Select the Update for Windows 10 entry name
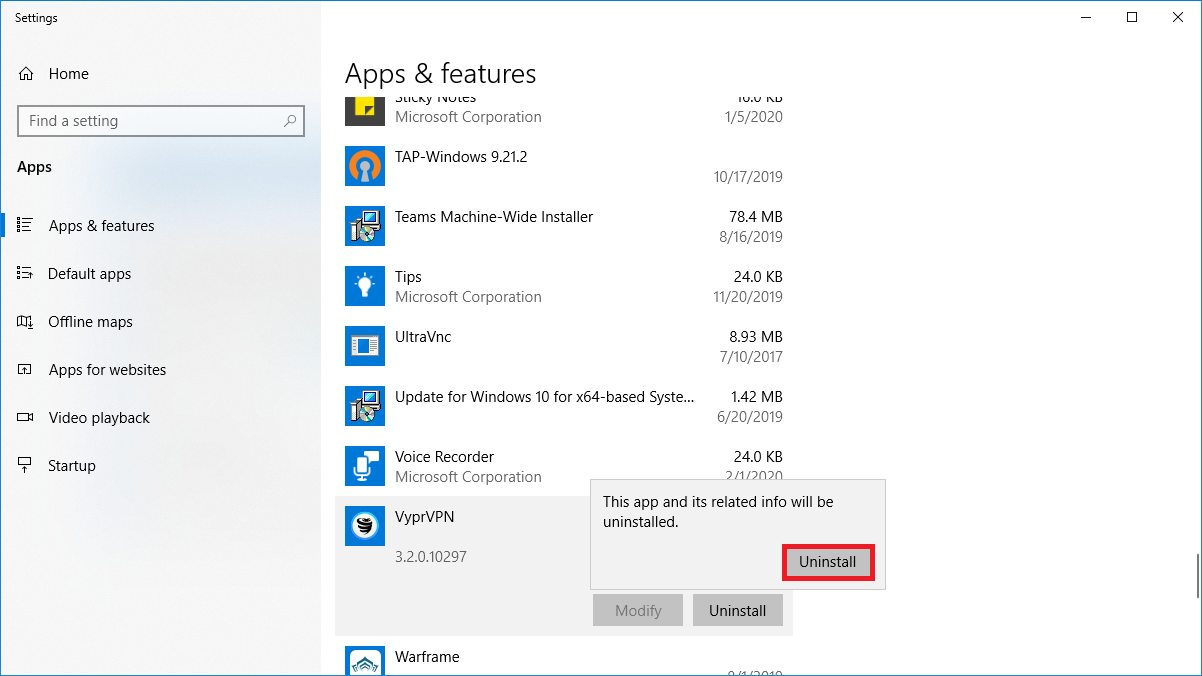This screenshot has width=1202, height=676. click(545, 397)
